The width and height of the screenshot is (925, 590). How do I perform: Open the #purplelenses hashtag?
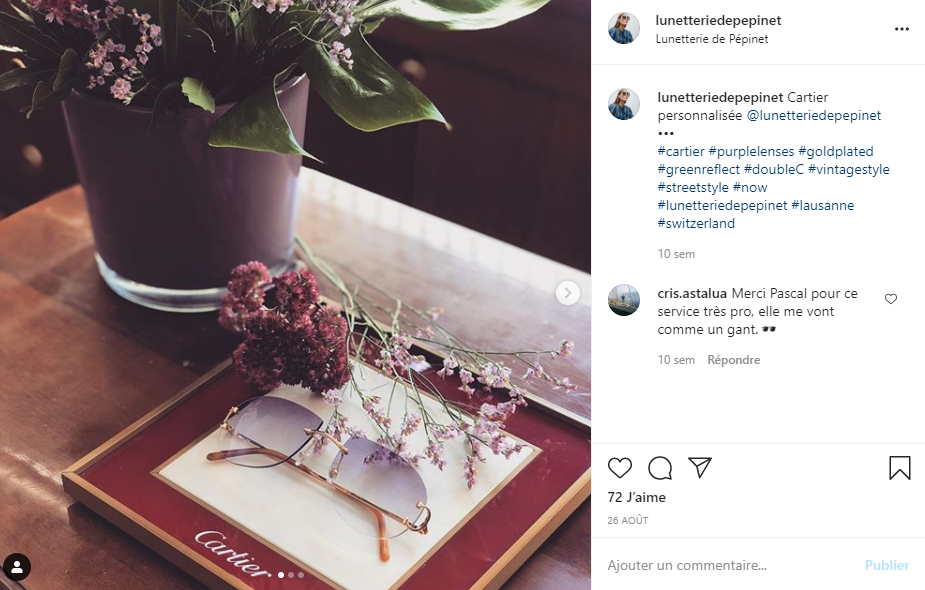[751, 152]
